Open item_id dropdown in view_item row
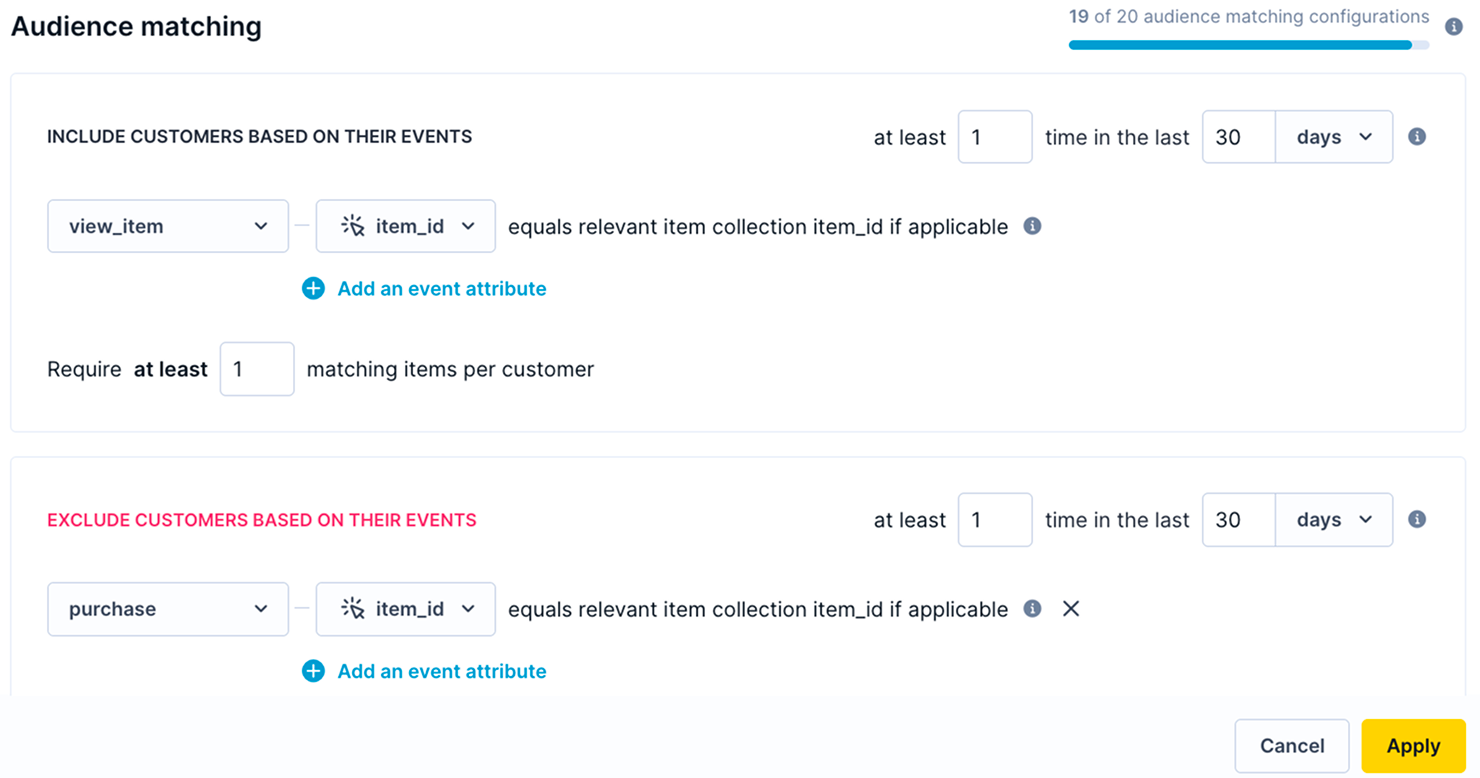Screen dimensions: 1480x778 coord(406,226)
